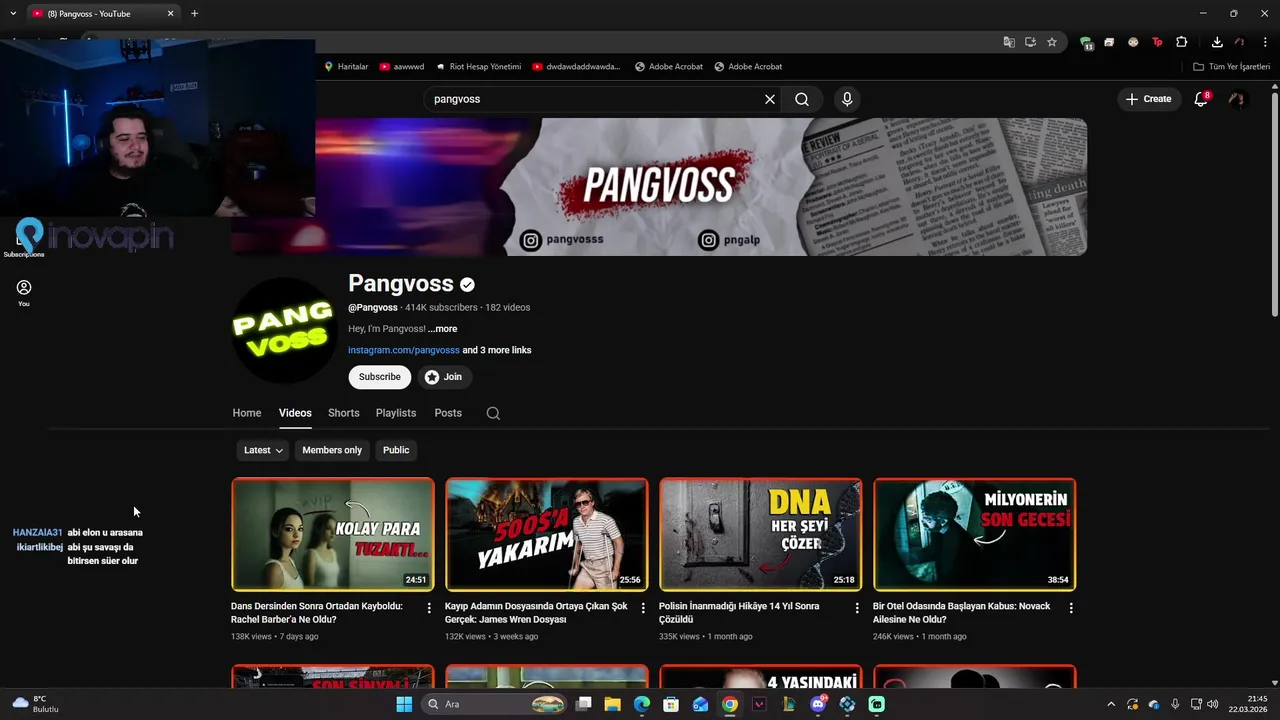Switch to the Home tab
The width and height of the screenshot is (1280, 720).
pos(247,413)
